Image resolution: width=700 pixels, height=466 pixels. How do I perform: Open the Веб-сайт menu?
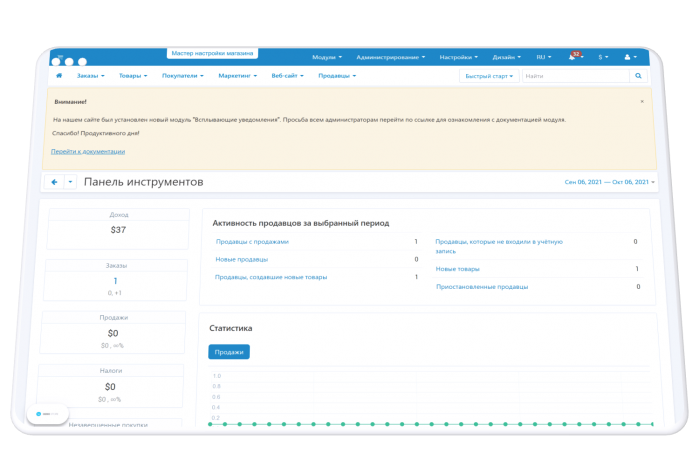point(288,76)
